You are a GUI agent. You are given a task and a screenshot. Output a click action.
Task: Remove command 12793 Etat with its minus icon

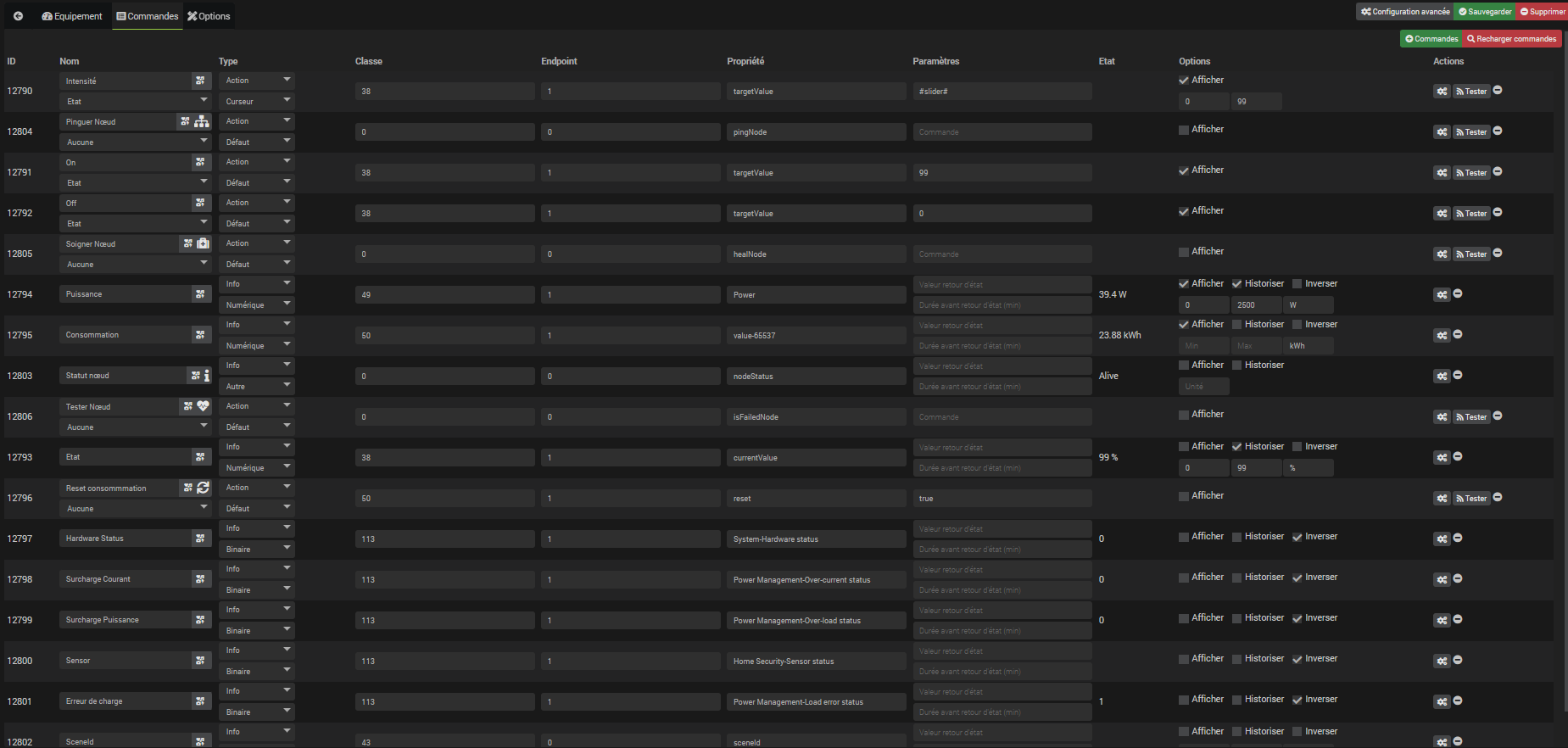(x=1458, y=456)
